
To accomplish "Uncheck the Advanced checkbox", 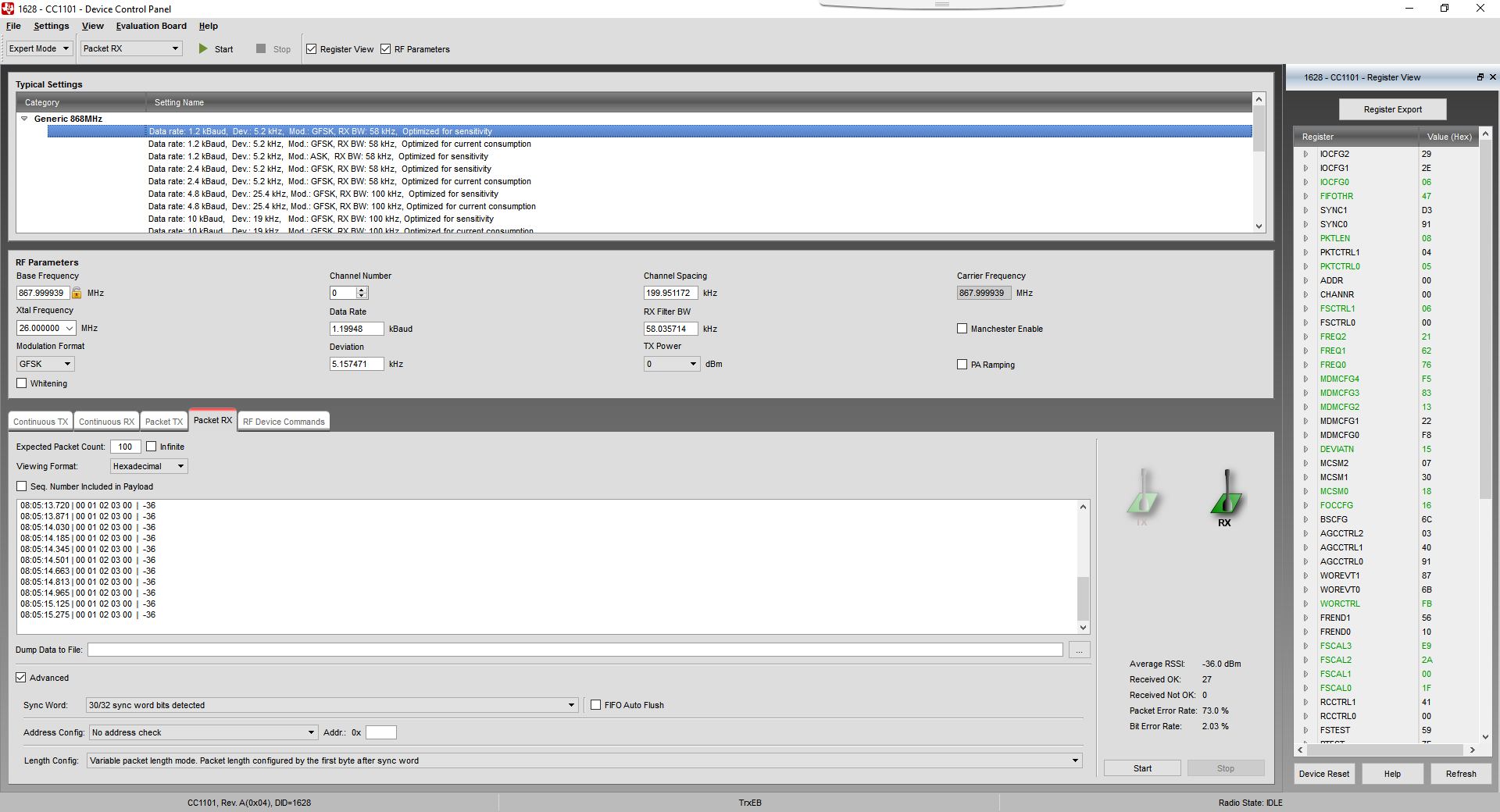I will [21, 678].
